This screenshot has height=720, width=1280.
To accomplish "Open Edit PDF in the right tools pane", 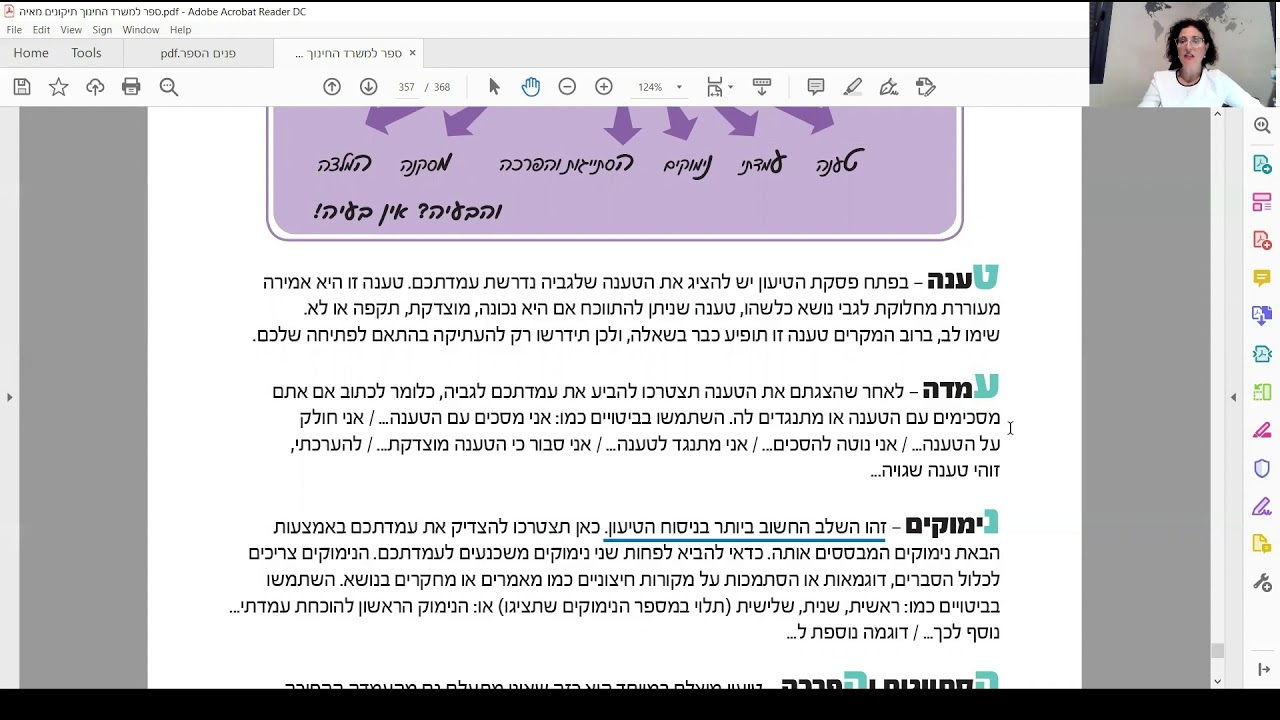I will click(x=1262, y=202).
